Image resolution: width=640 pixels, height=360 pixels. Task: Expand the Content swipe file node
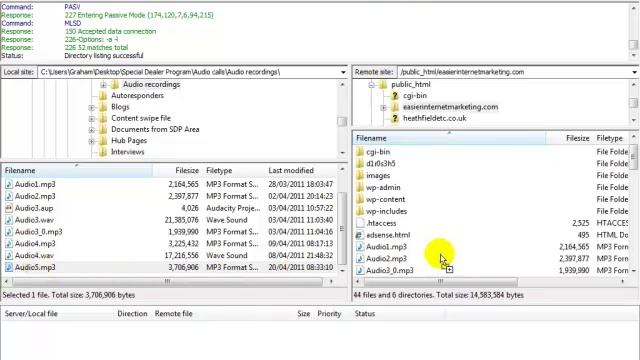tap(91, 119)
